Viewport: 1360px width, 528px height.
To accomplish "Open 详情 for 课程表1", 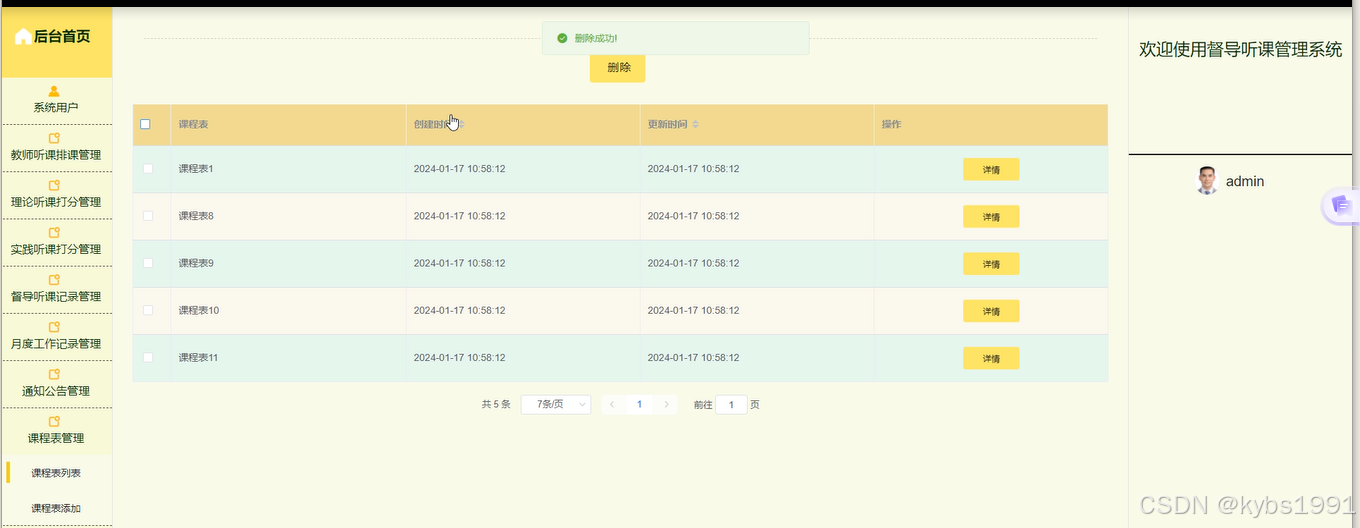I will (x=991, y=169).
